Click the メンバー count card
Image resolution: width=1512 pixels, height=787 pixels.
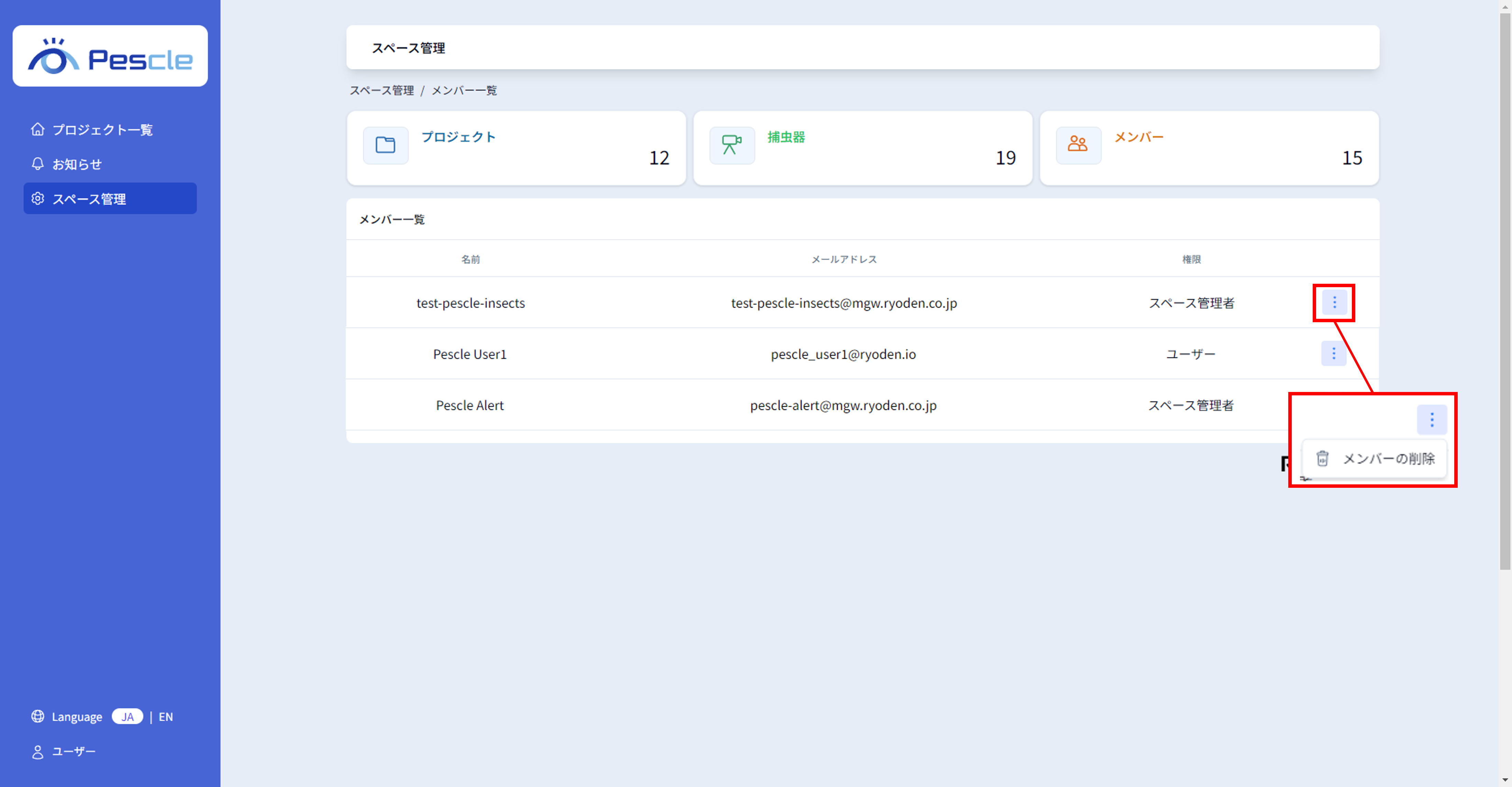[x=1209, y=148]
